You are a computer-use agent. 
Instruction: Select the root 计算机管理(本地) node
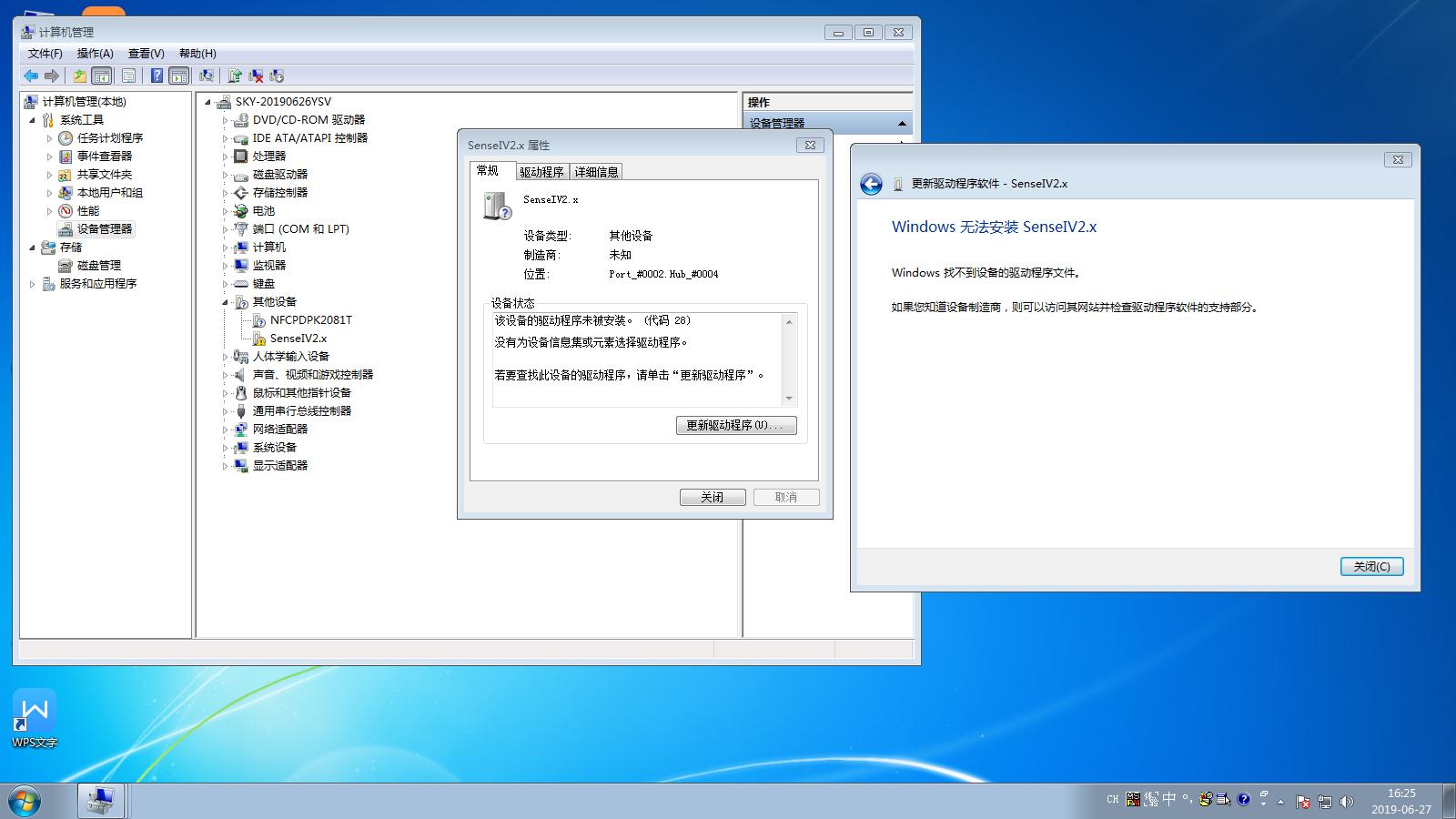tap(84, 101)
